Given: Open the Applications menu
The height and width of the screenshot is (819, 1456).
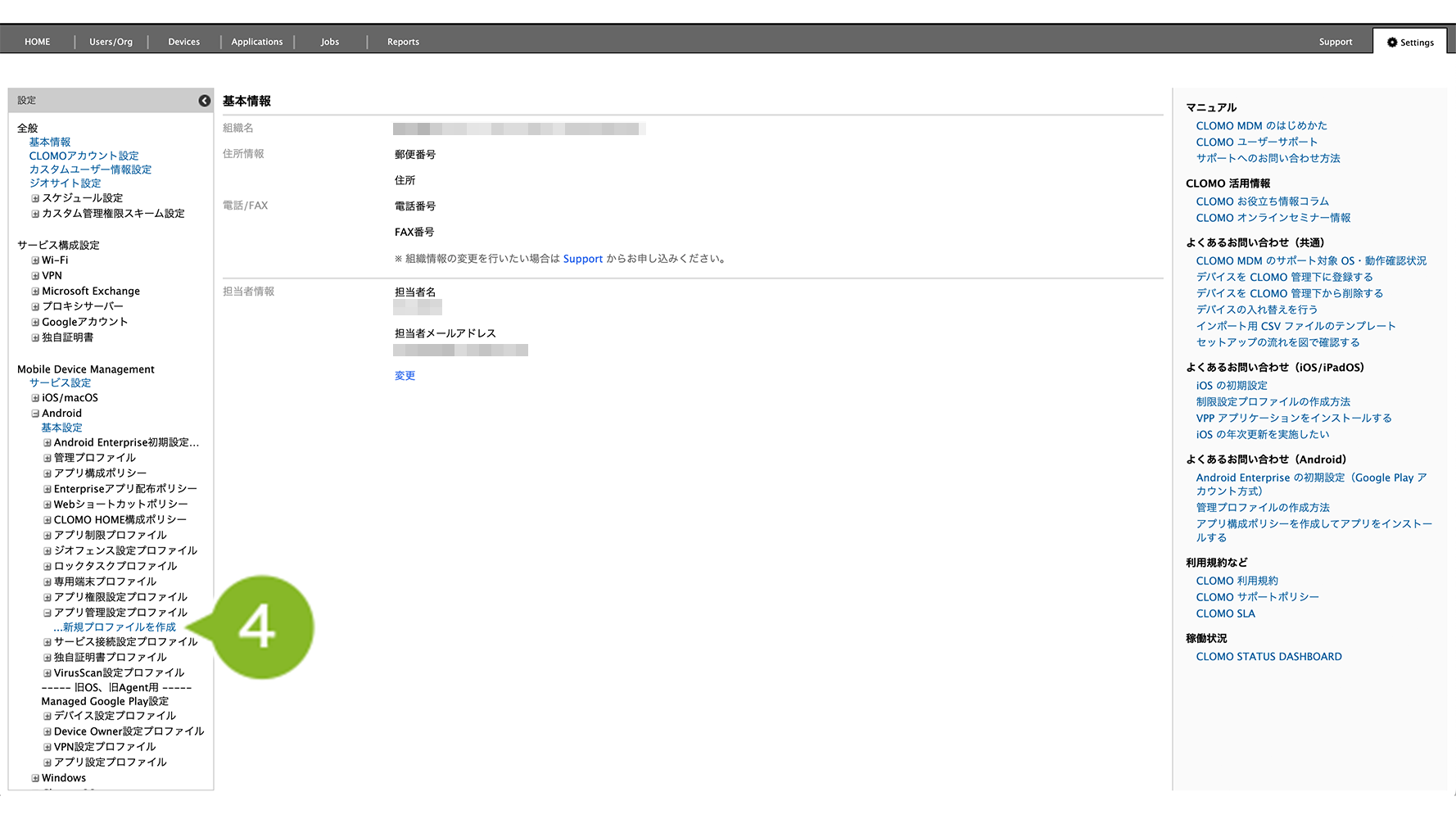Looking at the screenshot, I should 257,42.
